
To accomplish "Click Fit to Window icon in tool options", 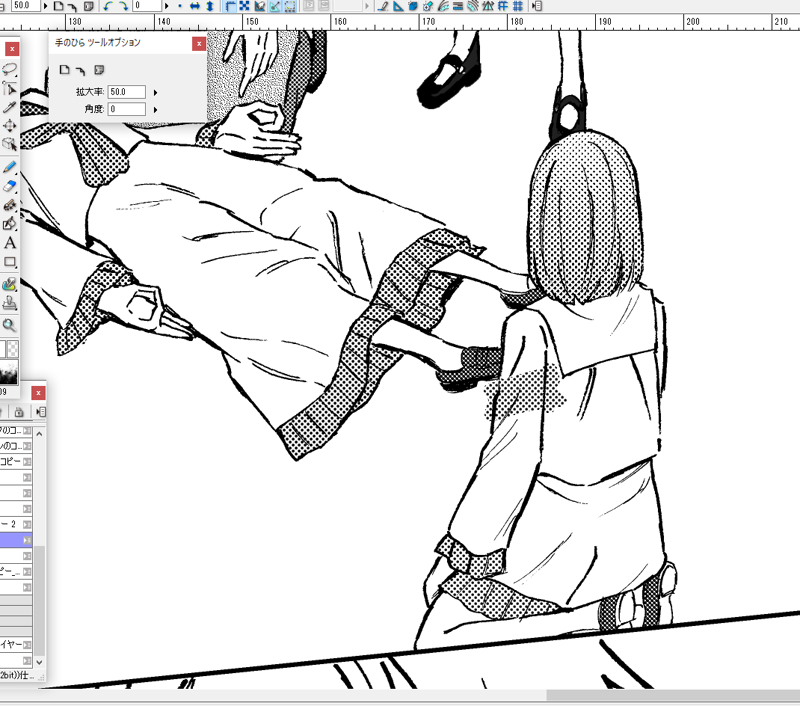I will (x=64, y=69).
